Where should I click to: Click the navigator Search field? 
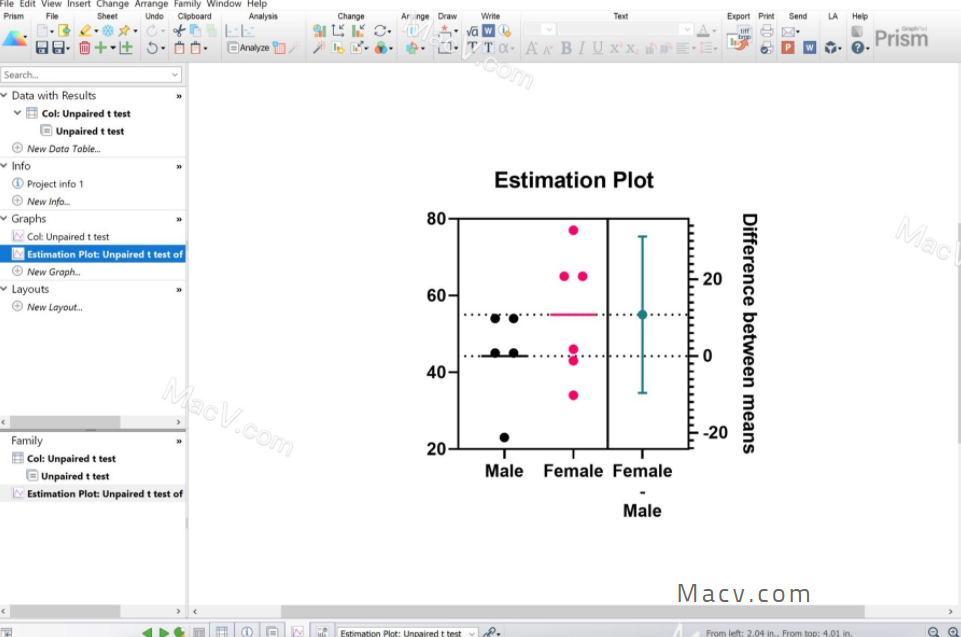point(91,75)
